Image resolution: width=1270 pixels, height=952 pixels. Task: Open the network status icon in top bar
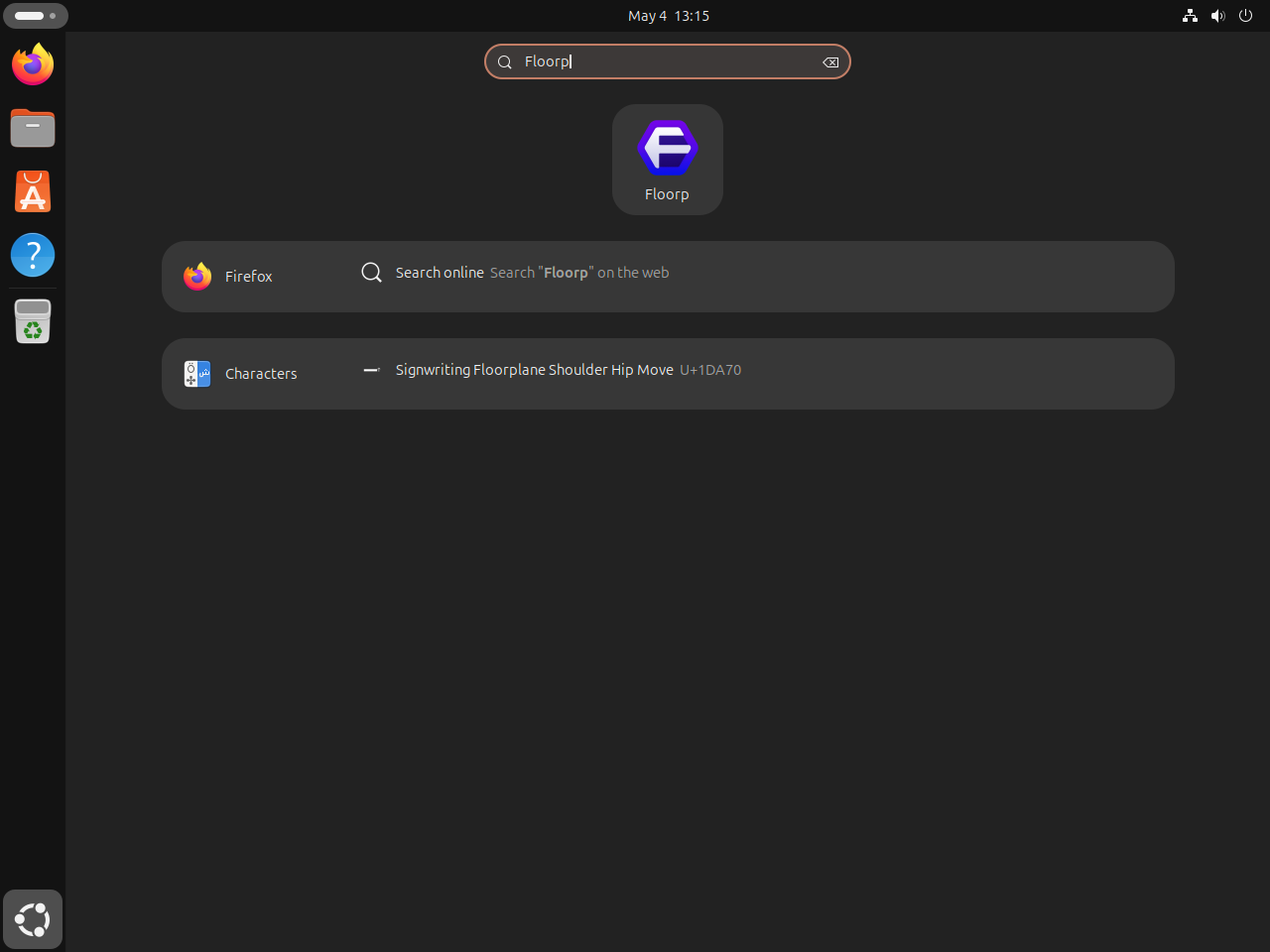click(x=1190, y=16)
